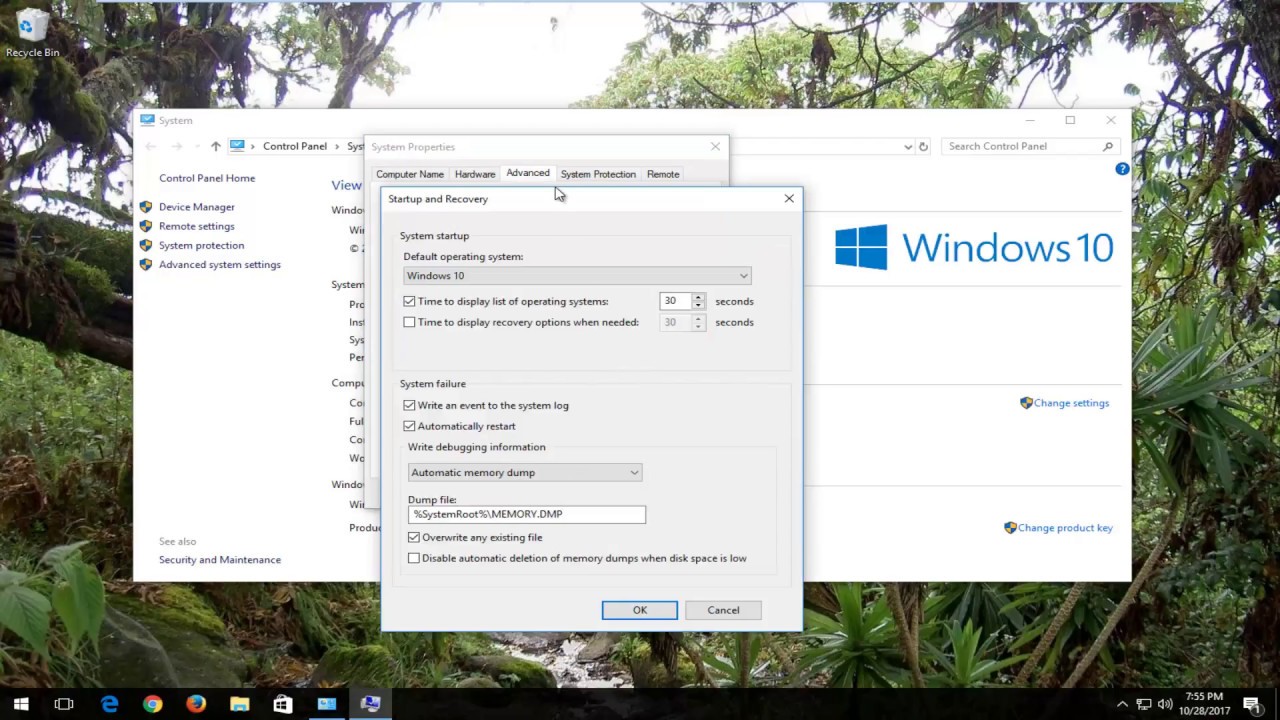Switch to the System Protection tab

tap(598, 174)
